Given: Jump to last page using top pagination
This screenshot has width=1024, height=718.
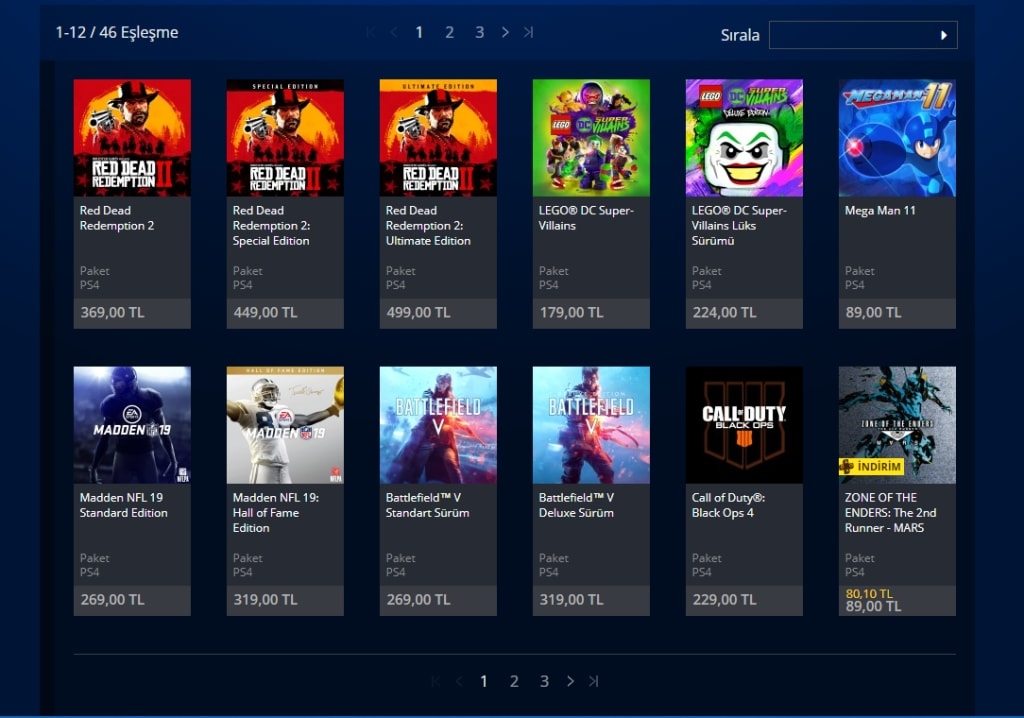Looking at the screenshot, I should 528,32.
